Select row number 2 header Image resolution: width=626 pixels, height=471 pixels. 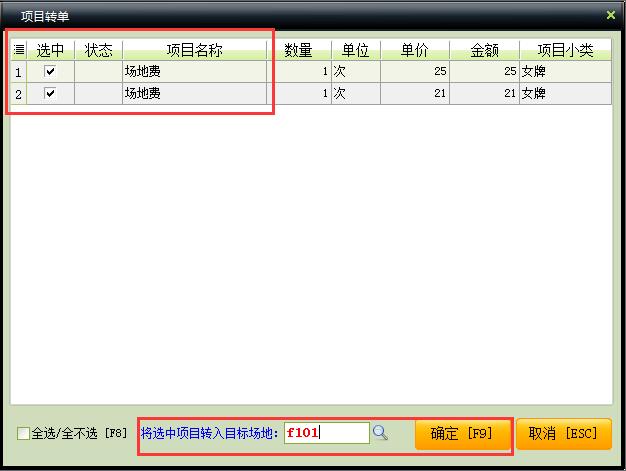point(18,94)
